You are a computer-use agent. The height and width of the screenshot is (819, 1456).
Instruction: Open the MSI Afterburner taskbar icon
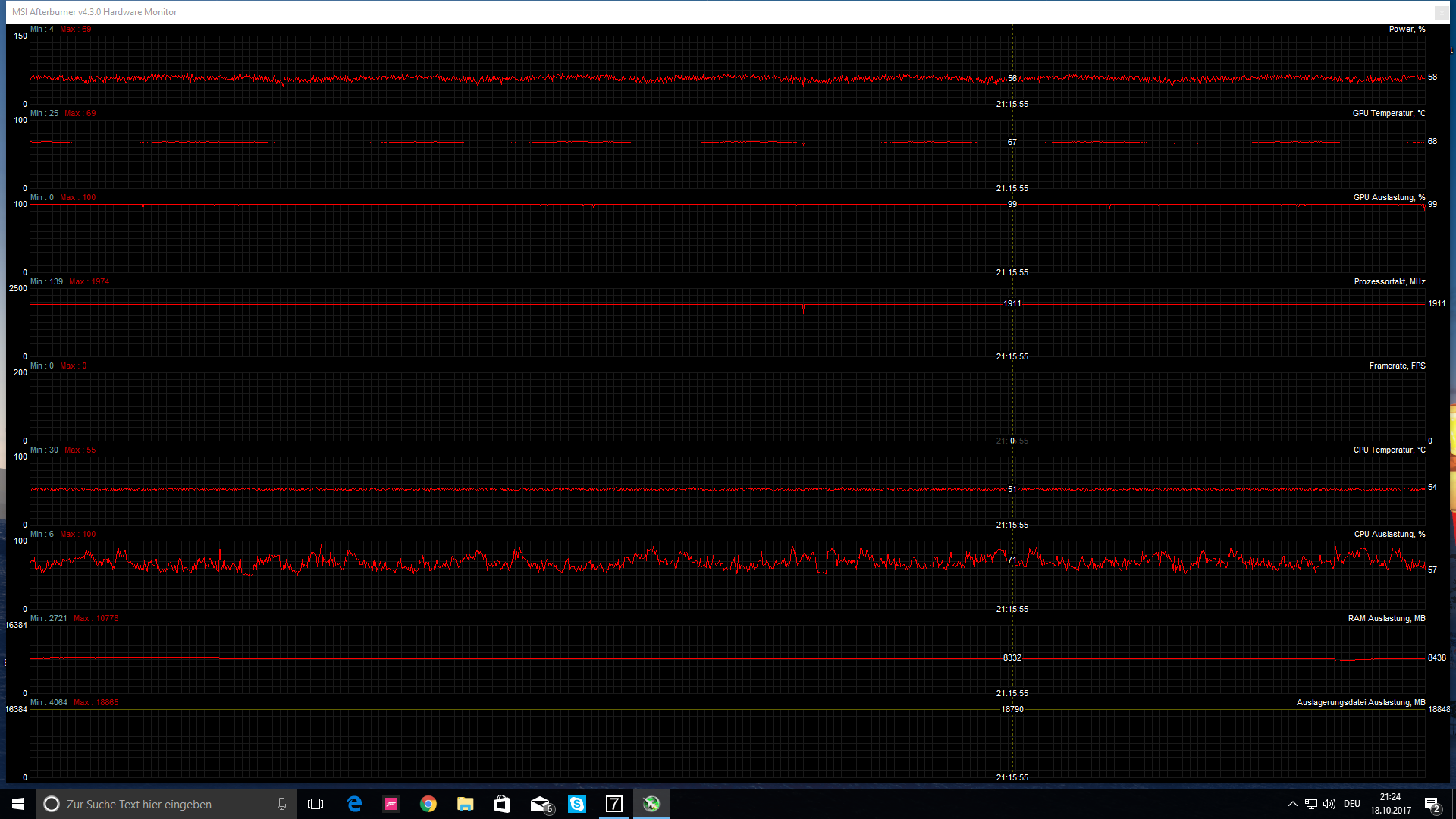[x=651, y=804]
